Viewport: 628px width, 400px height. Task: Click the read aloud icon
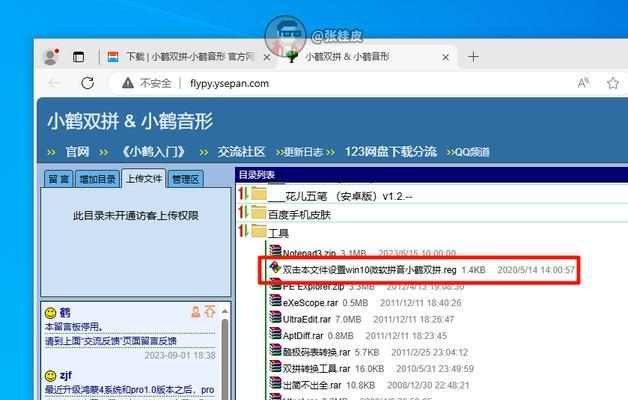coord(583,83)
